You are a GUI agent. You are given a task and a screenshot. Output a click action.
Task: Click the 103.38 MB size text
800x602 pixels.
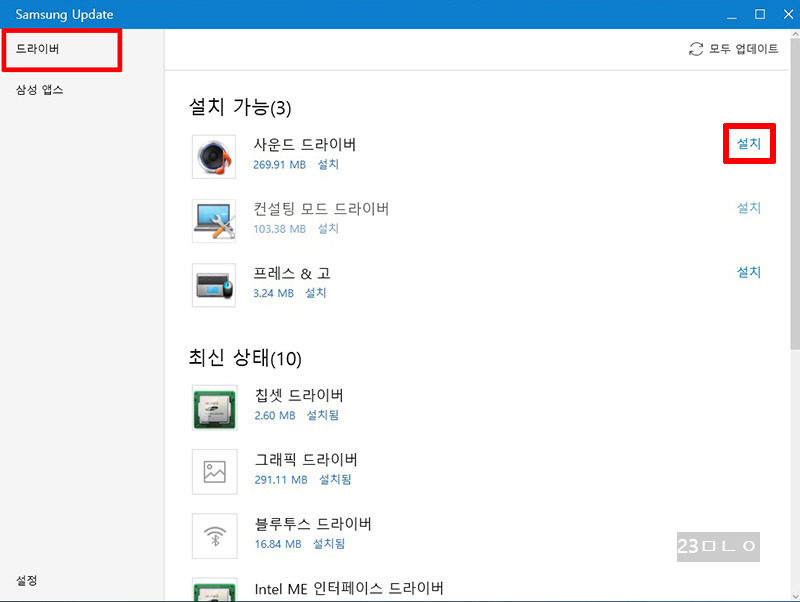point(280,229)
